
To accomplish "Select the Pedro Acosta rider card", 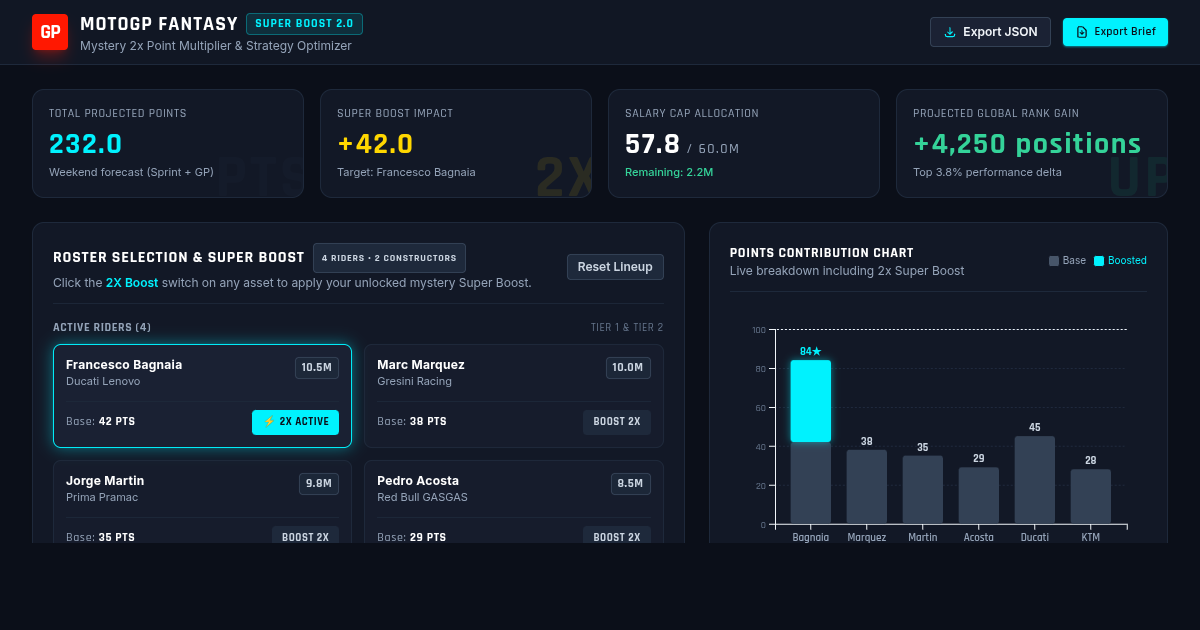I will coord(514,502).
